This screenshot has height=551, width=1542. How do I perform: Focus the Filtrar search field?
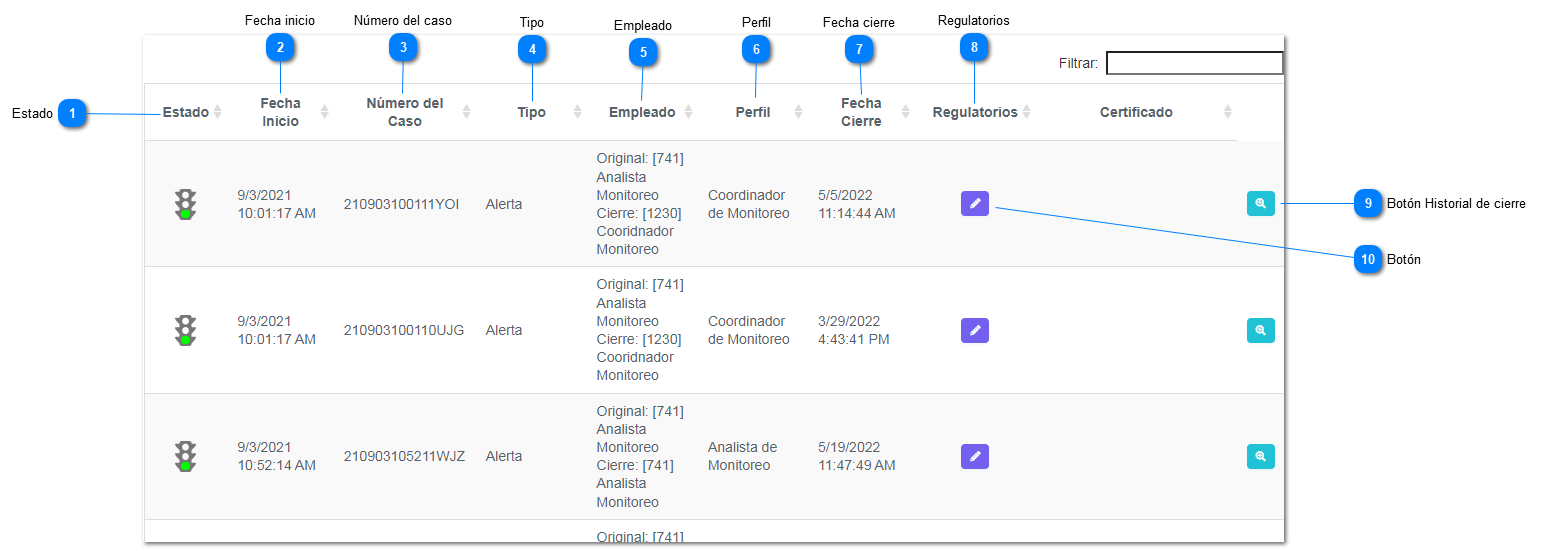(1194, 63)
